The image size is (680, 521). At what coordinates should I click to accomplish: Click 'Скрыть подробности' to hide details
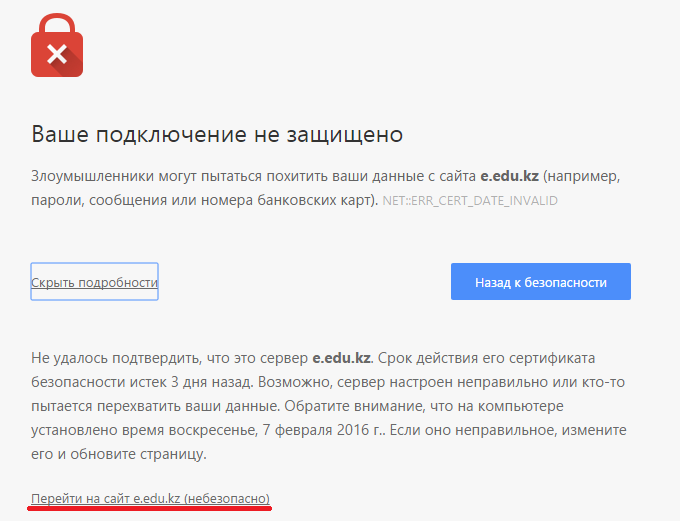click(x=95, y=282)
